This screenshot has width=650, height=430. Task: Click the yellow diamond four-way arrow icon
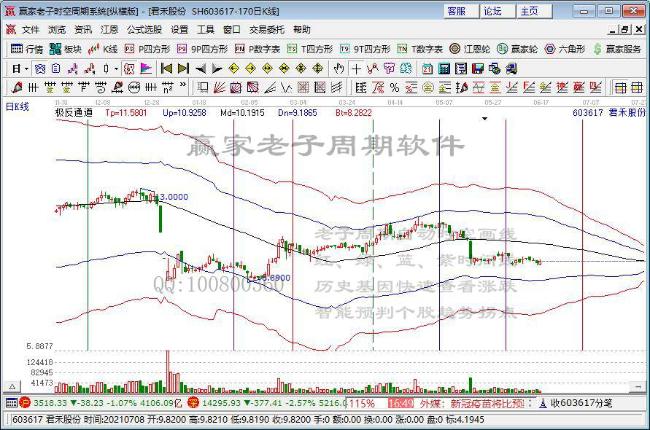tap(318, 68)
